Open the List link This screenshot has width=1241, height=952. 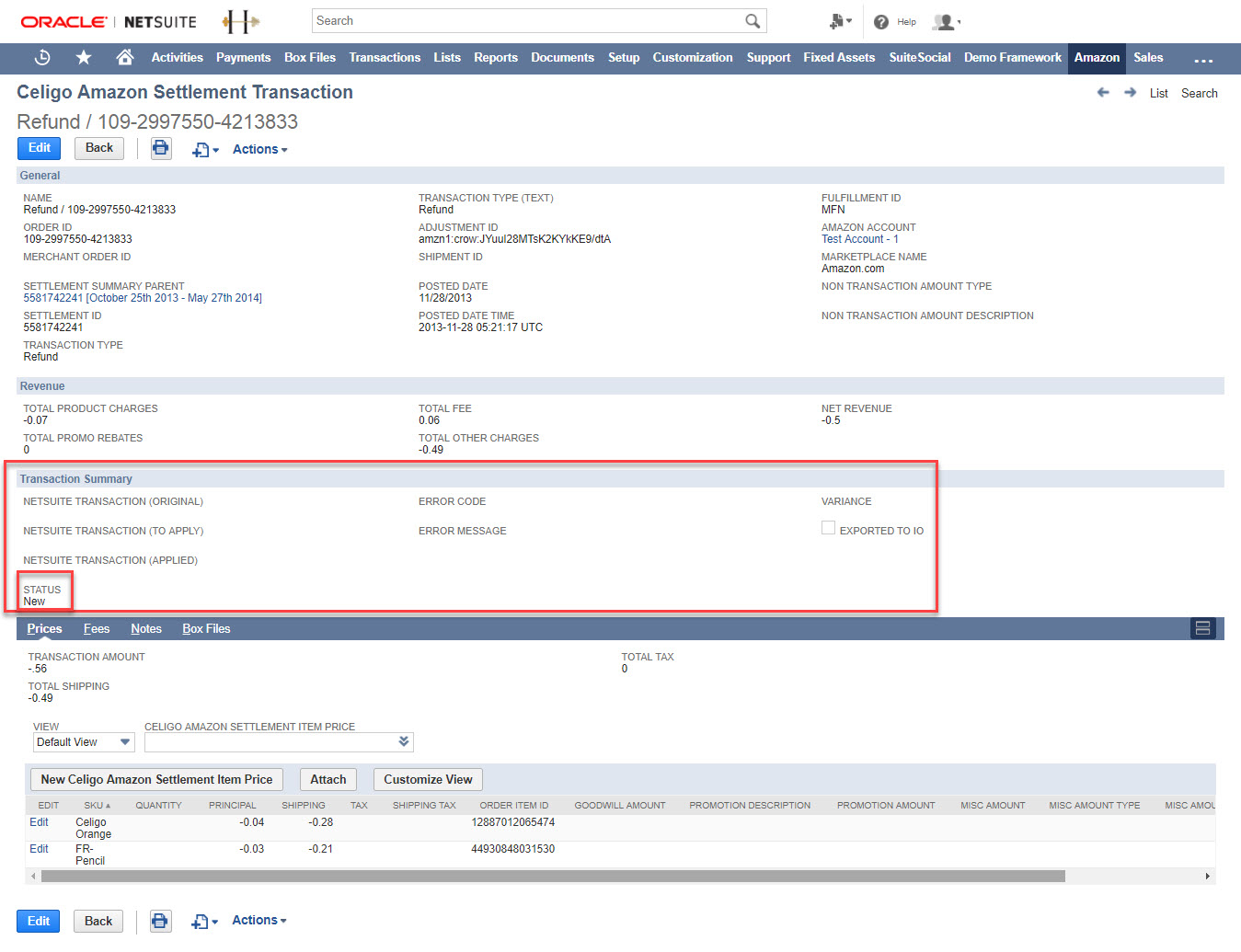click(x=1159, y=93)
